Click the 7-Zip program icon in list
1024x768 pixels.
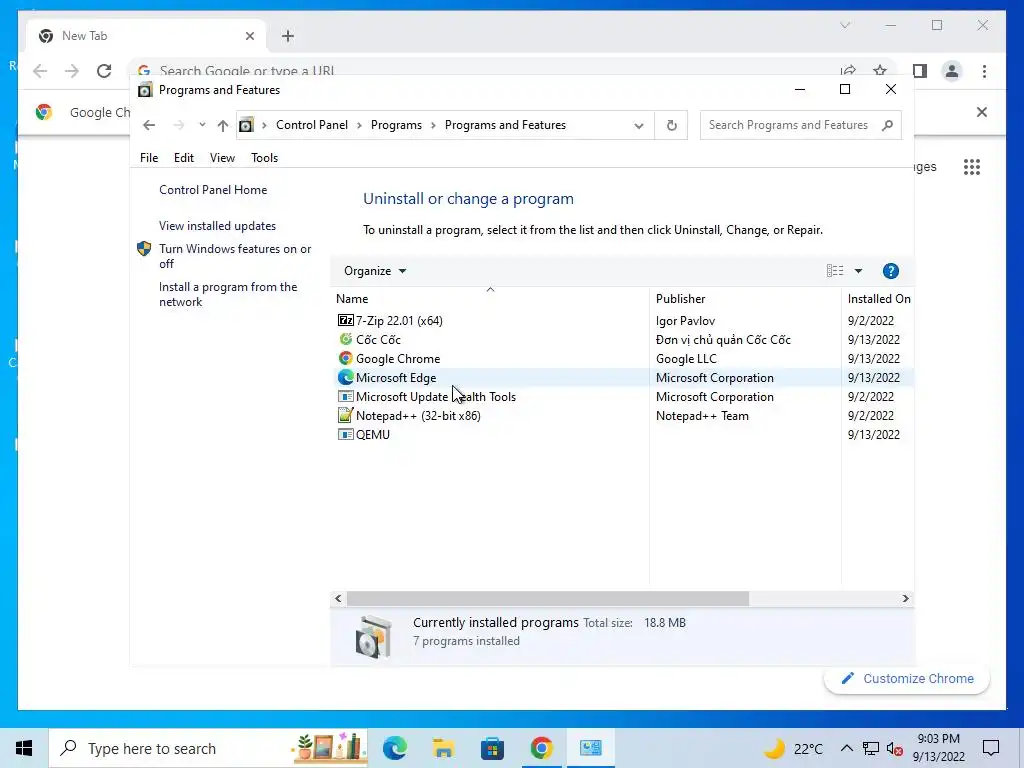pyautogui.click(x=345, y=320)
